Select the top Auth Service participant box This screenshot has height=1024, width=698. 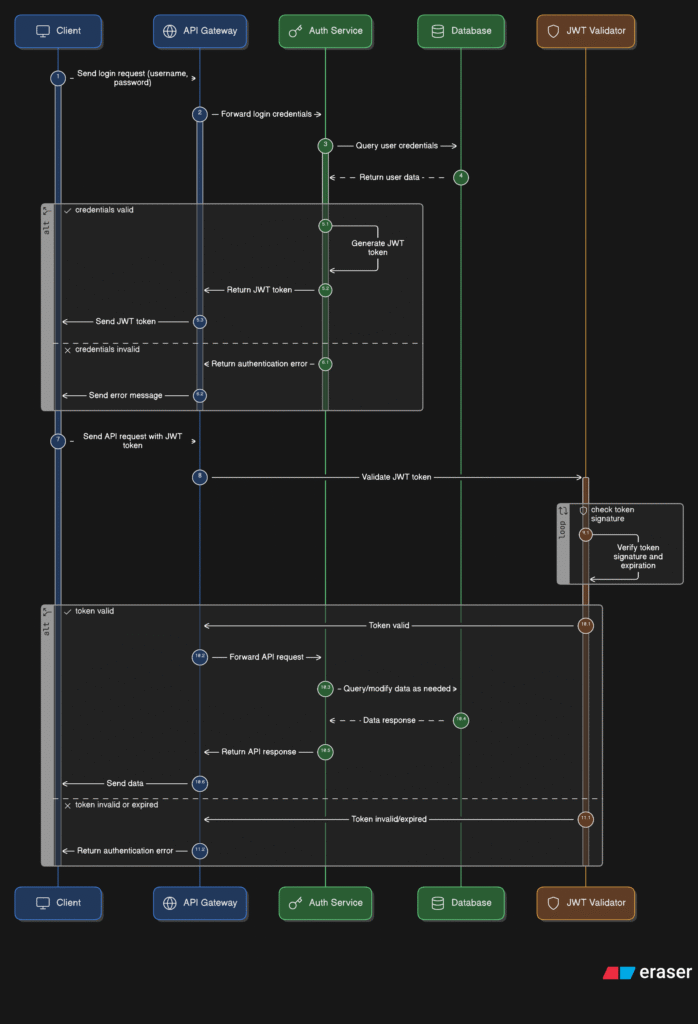[325, 31]
